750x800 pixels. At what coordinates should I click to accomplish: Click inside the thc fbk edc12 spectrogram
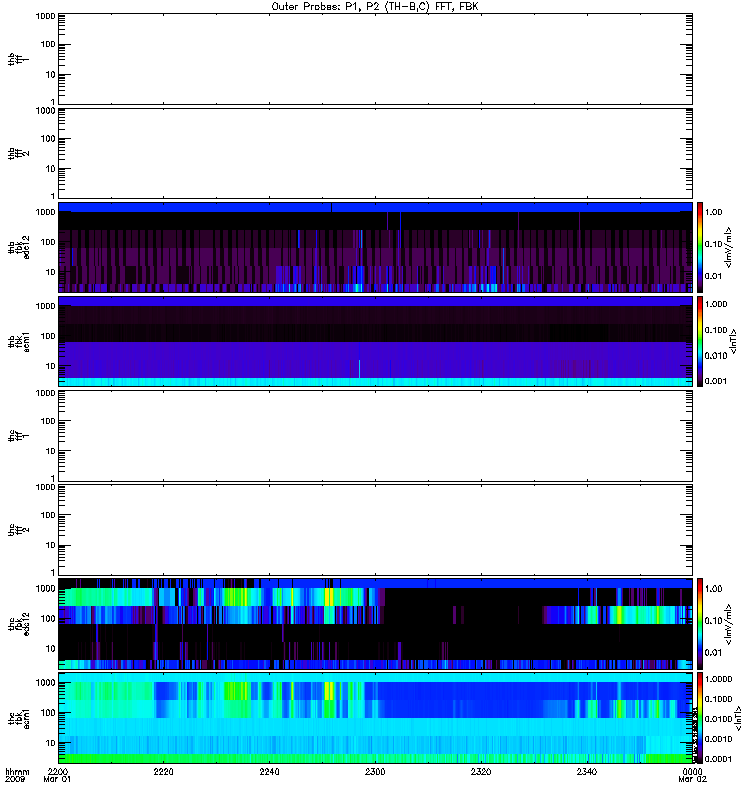click(375, 624)
